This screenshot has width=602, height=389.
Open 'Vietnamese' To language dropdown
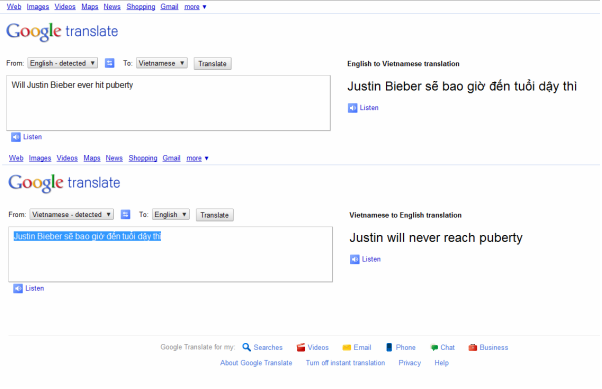162,63
